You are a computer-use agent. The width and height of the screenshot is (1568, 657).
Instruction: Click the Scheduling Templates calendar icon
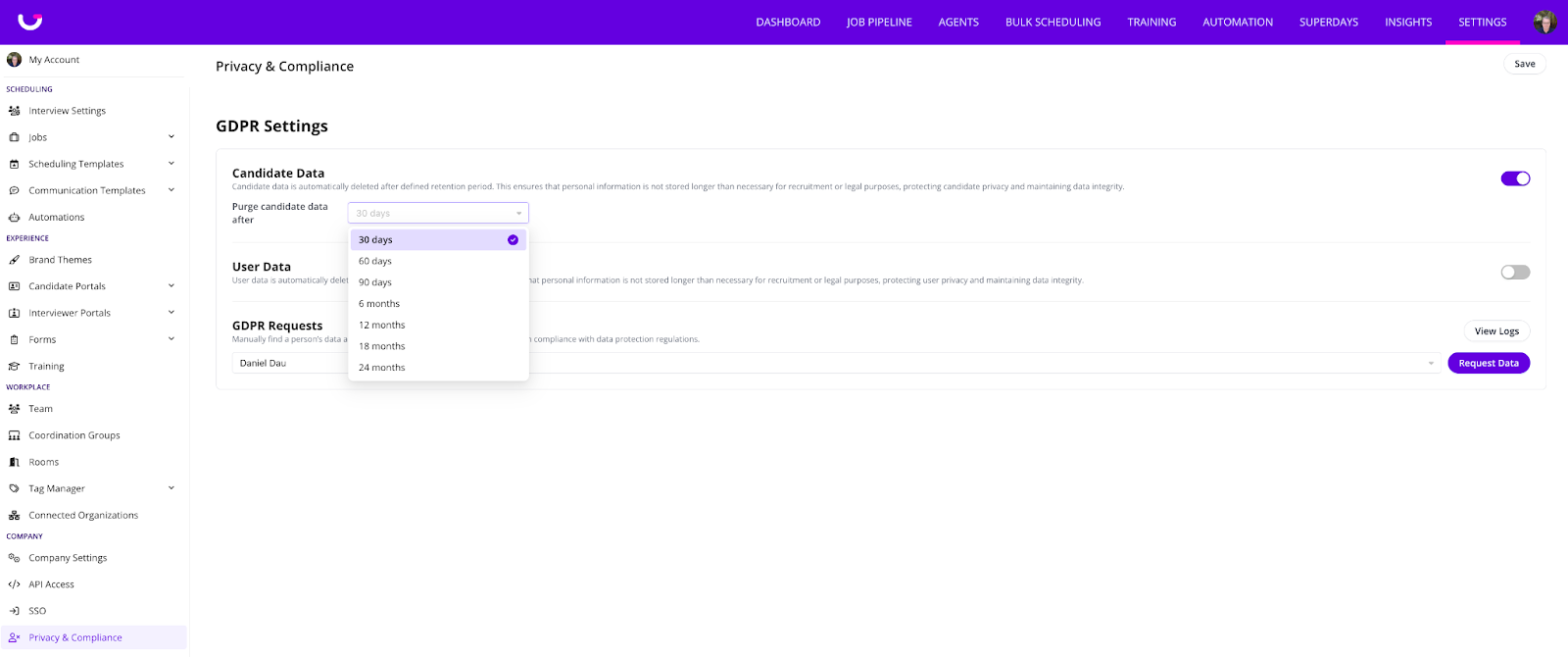pos(14,164)
